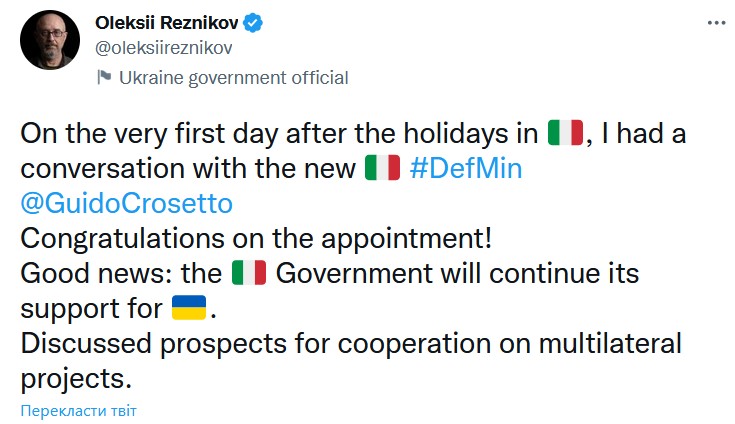Image resolution: width=735 pixels, height=424 pixels.
Task: Click the blue verified checkmark badge
Action: [x=253, y=22]
